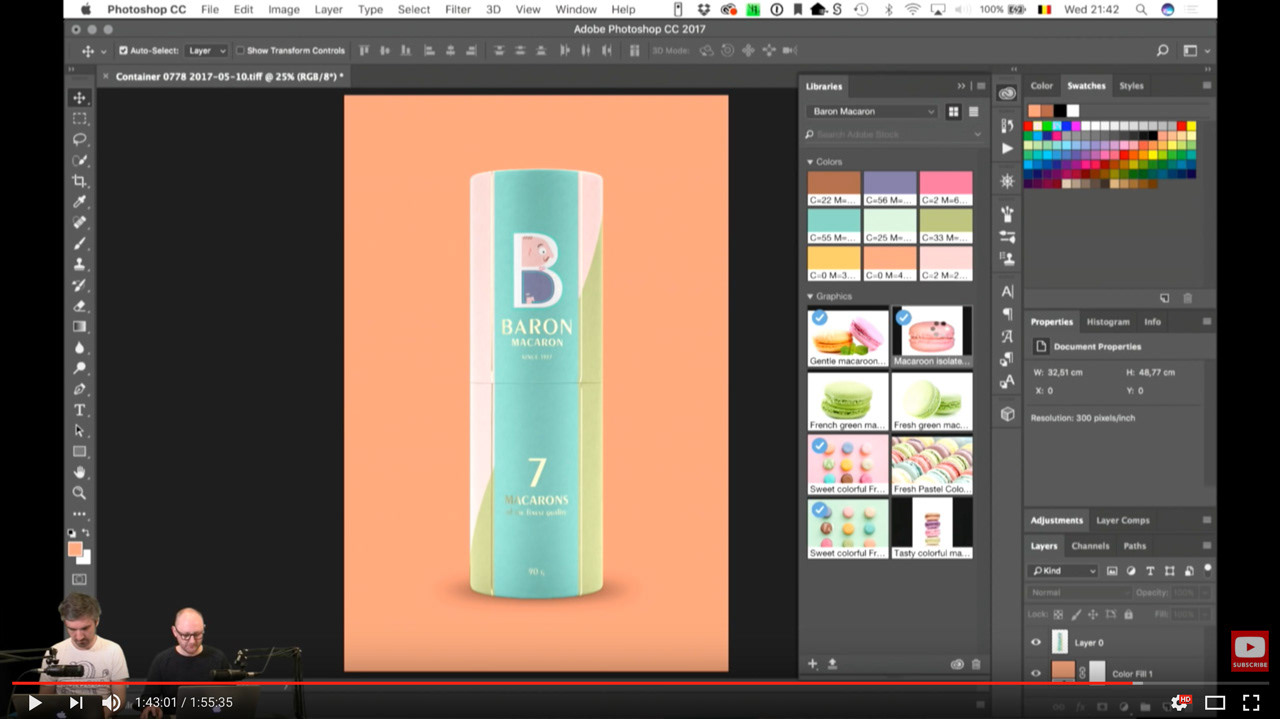Toggle layer filtering switch on or off
Screen dimensions: 1280x719
pos(1207,569)
